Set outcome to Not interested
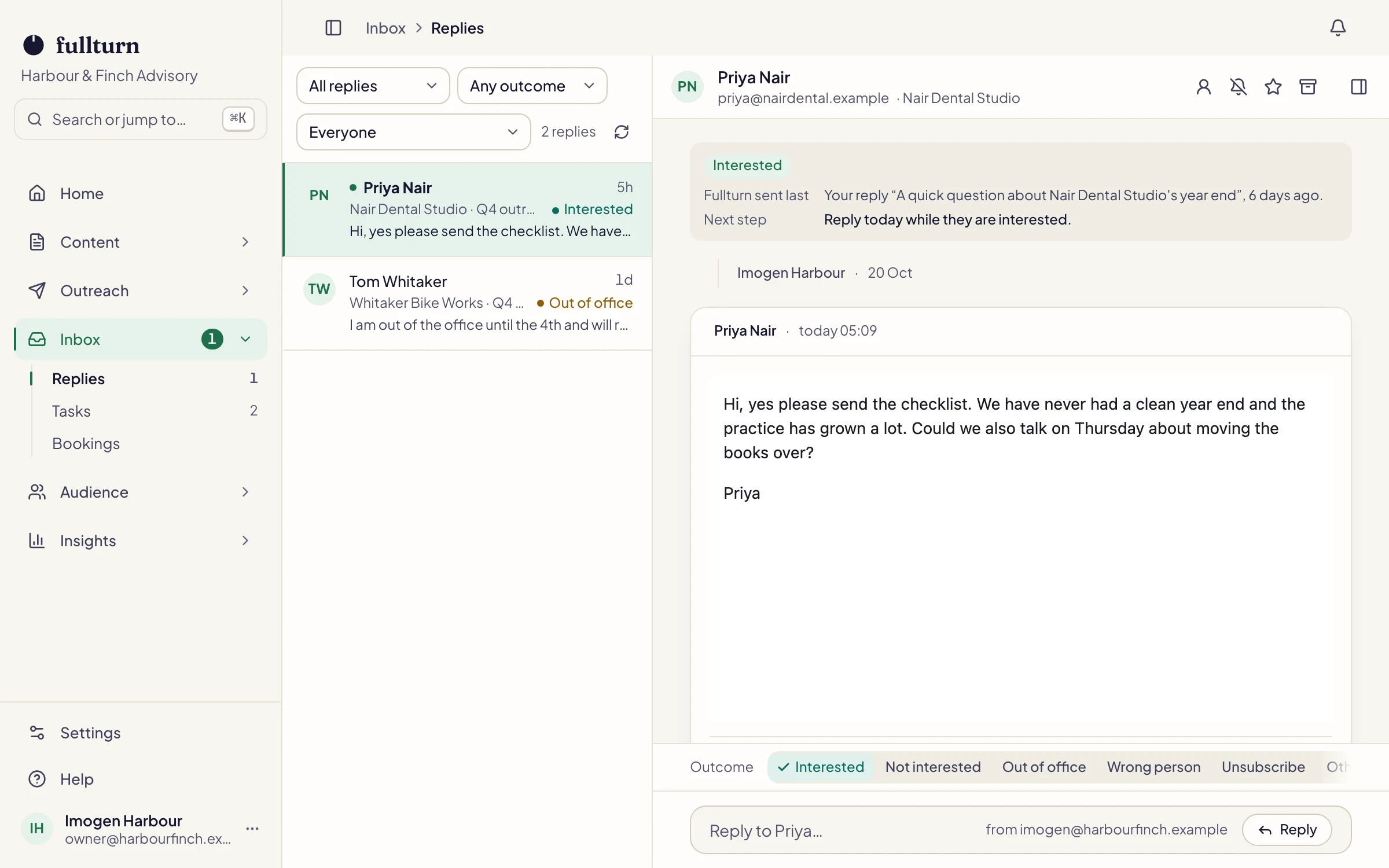The height and width of the screenshot is (868, 1389). [933, 767]
